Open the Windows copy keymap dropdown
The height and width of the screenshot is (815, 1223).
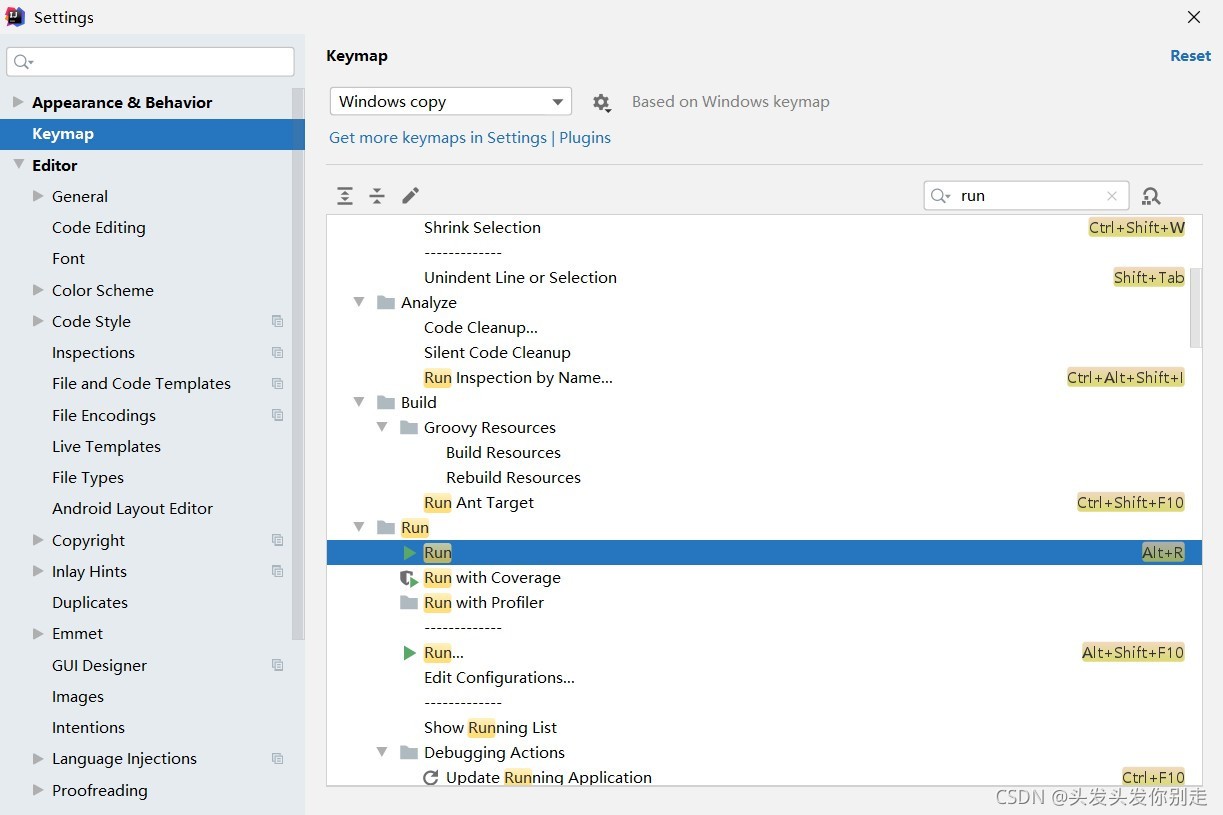click(x=451, y=102)
